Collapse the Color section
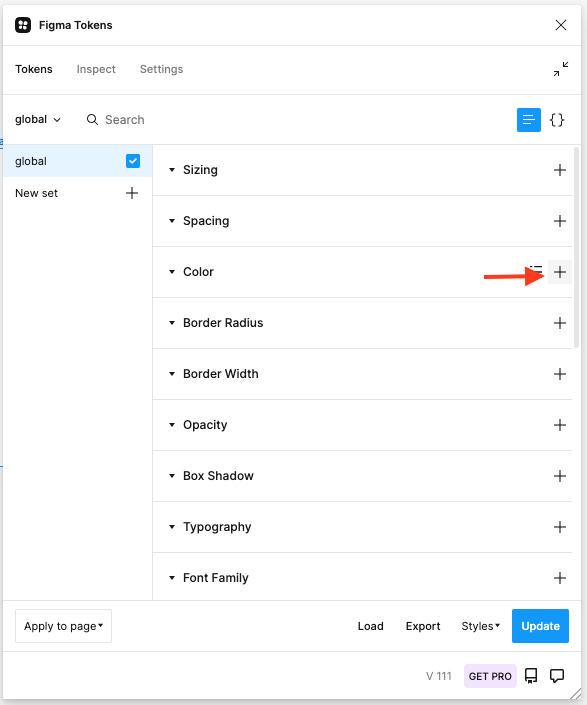Image resolution: width=587 pixels, height=705 pixels. pyautogui.click(x=172, y=272)
